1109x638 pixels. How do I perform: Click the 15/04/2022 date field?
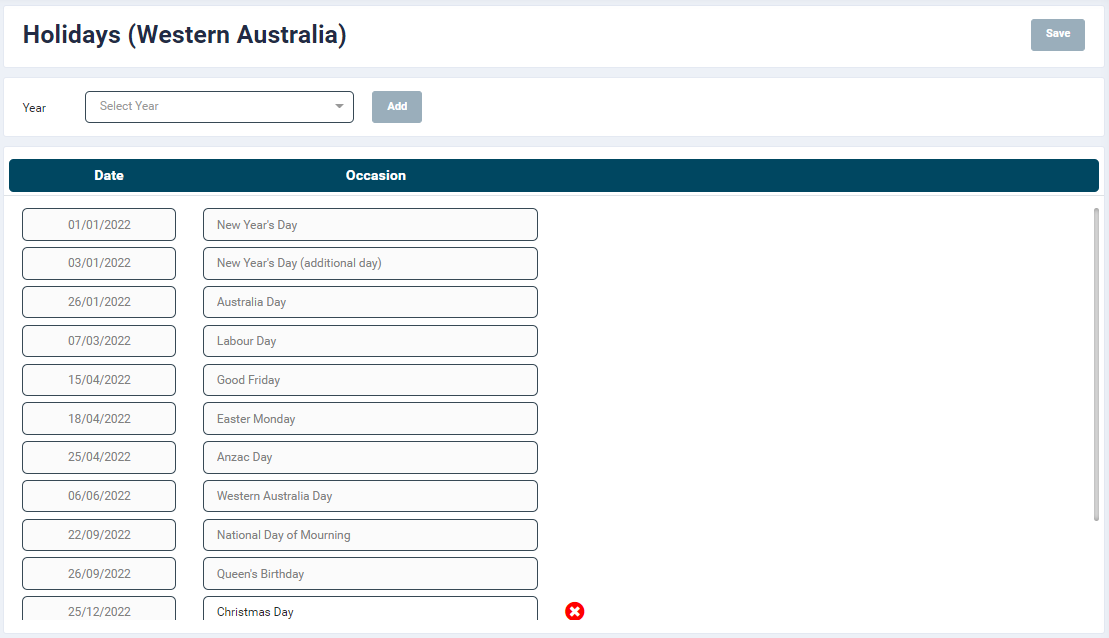[x=99, y=380]
